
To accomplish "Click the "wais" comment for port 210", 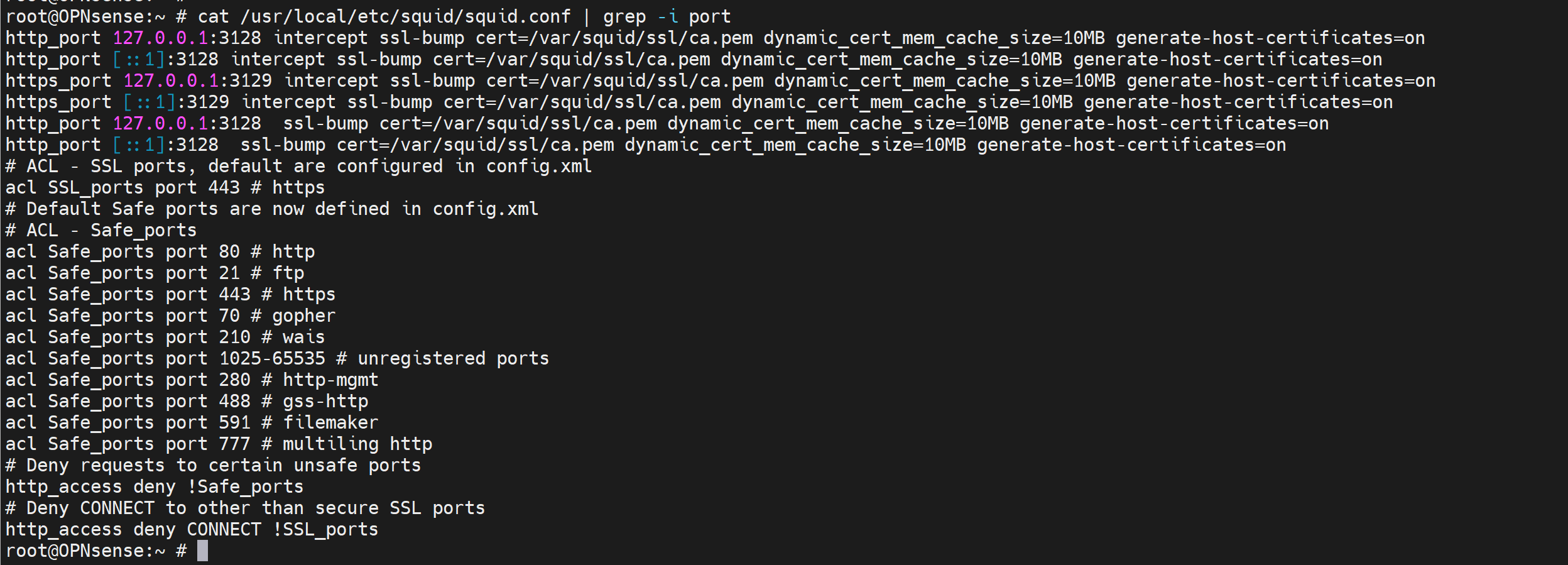I will coord(303,337).
